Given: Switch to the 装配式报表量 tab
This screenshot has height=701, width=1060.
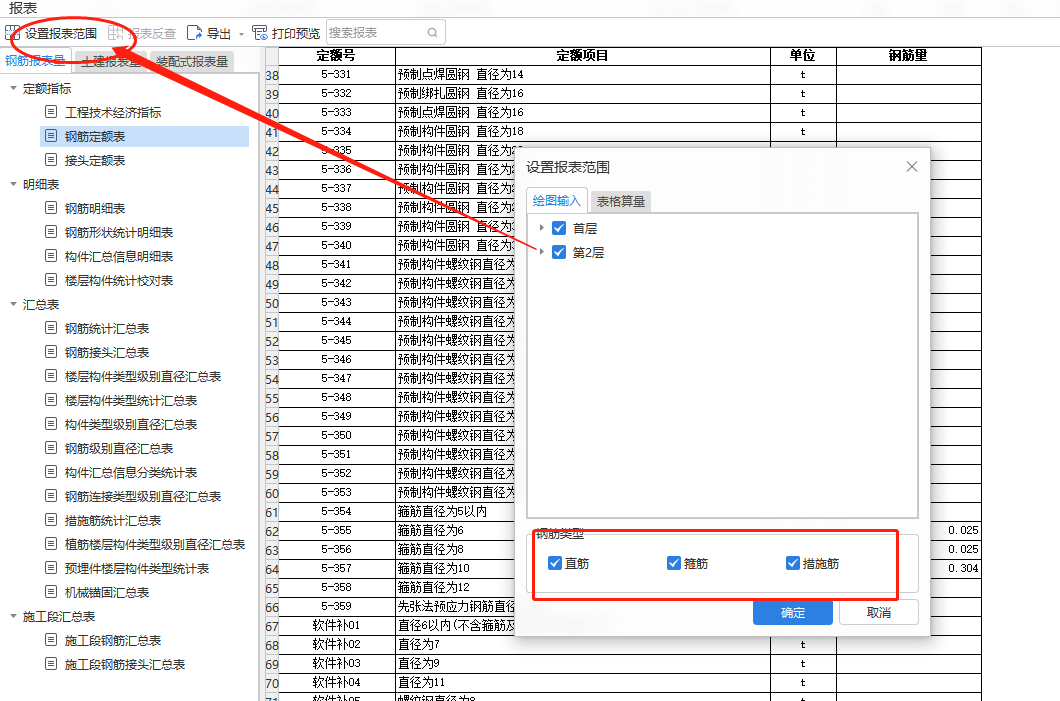Looking at the screenshot, I should [192, 62].
